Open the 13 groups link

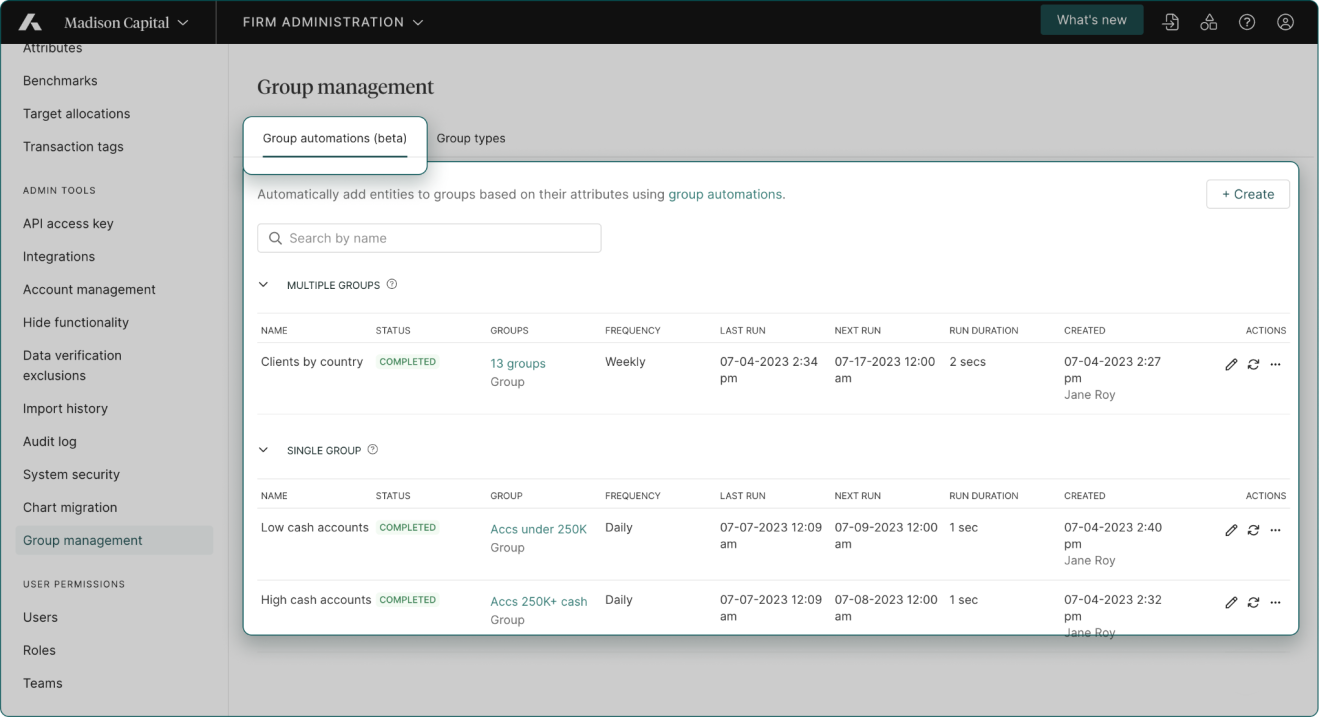click(518, 363)
